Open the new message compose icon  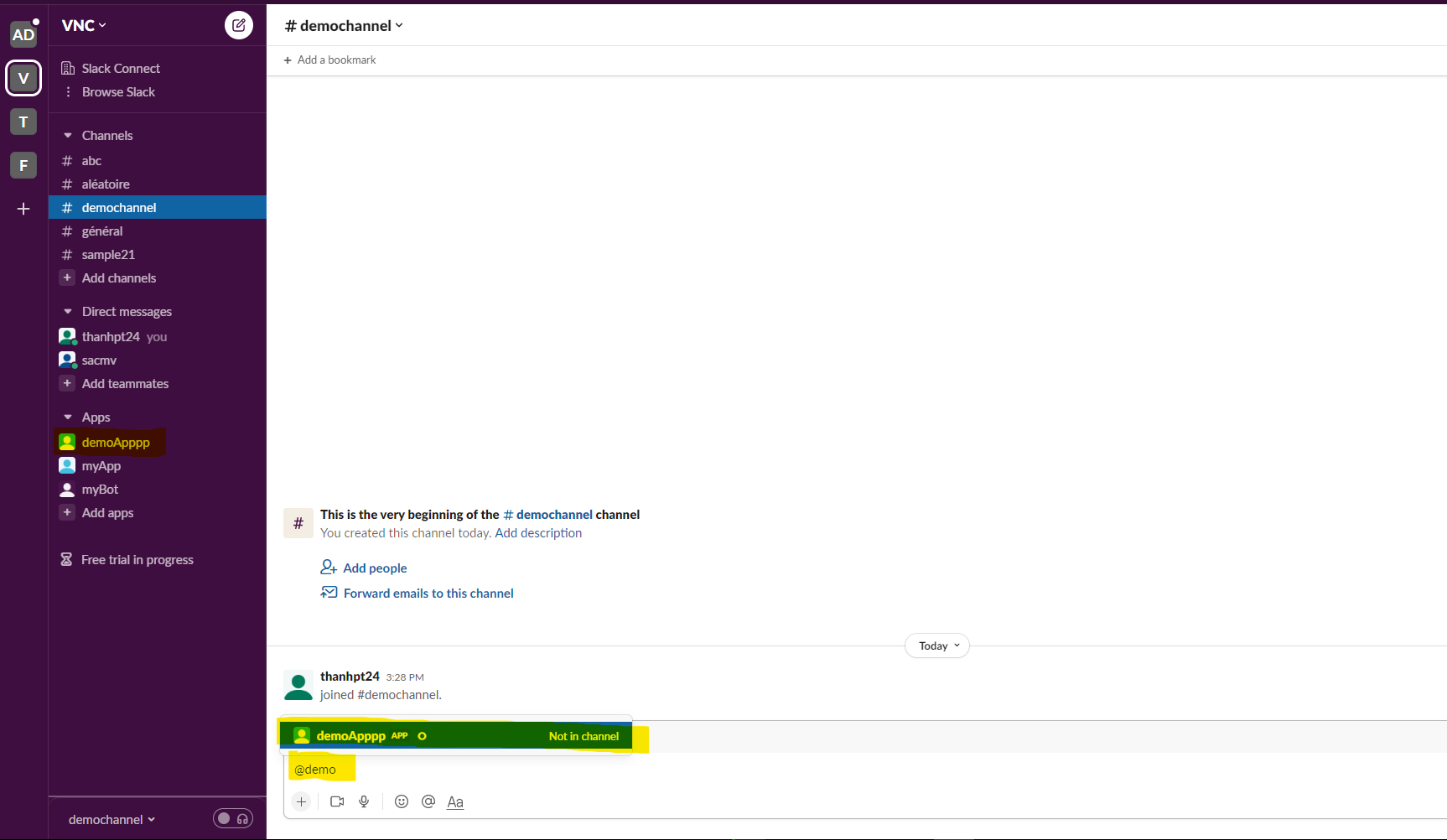(x=239, y=25)
